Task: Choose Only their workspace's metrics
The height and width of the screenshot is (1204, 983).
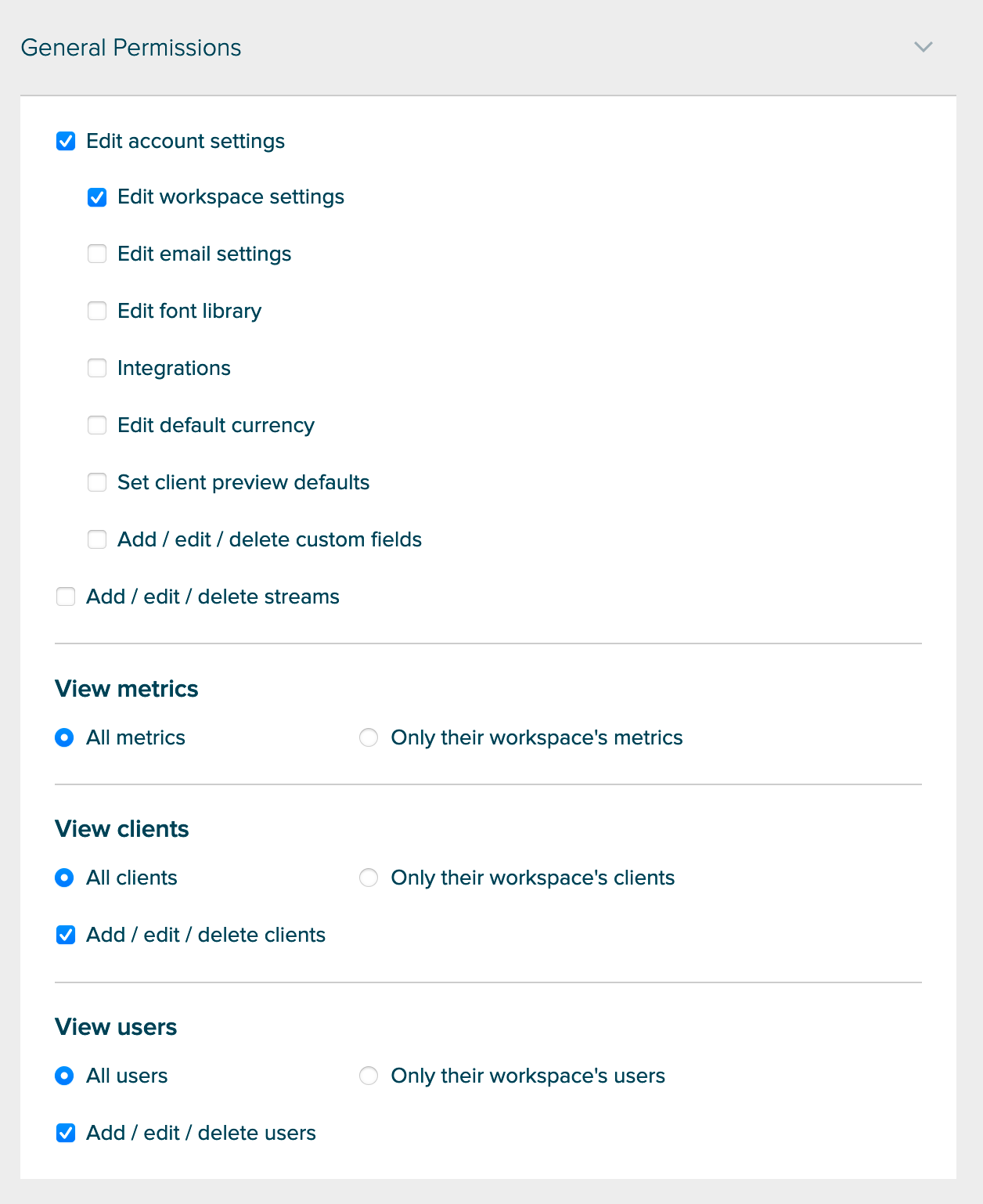Action: [369, 737]
